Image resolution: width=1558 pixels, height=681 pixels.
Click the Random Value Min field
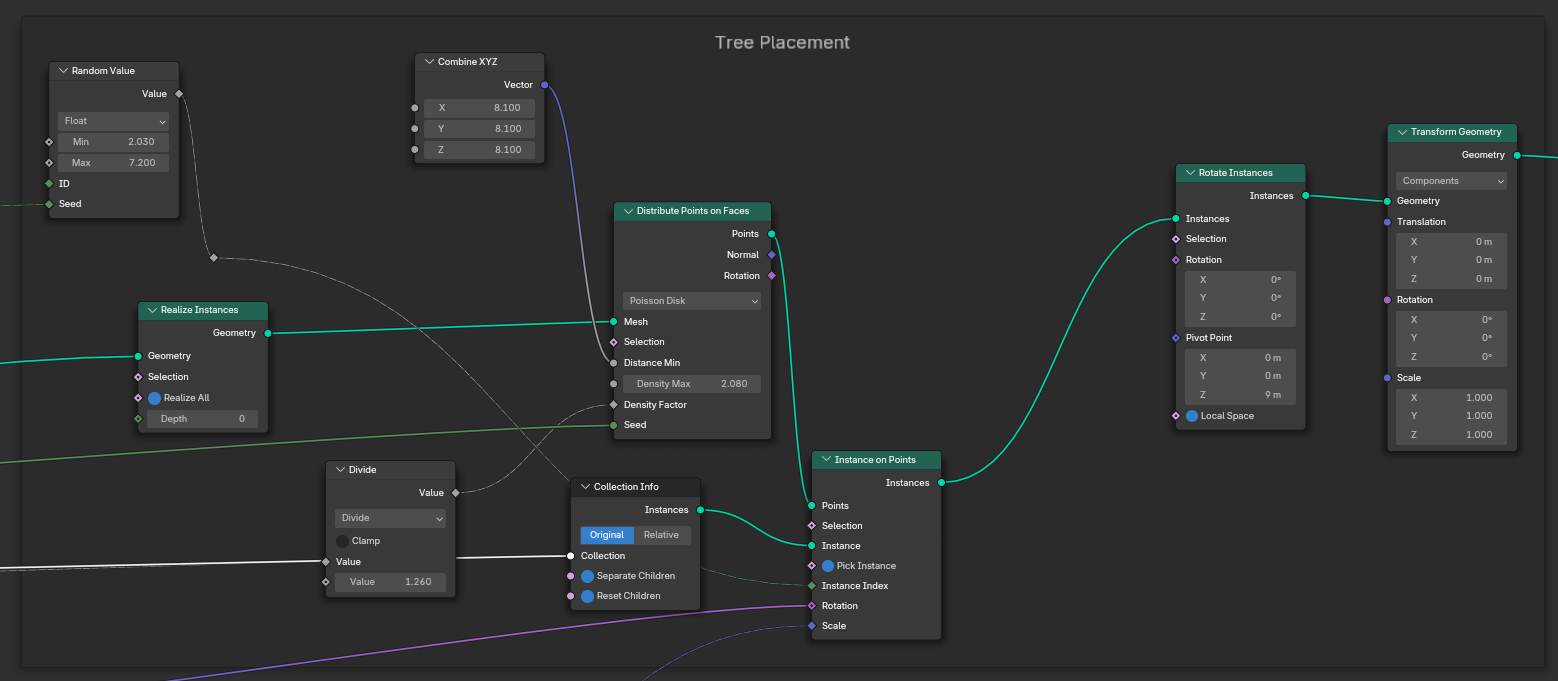113,142
